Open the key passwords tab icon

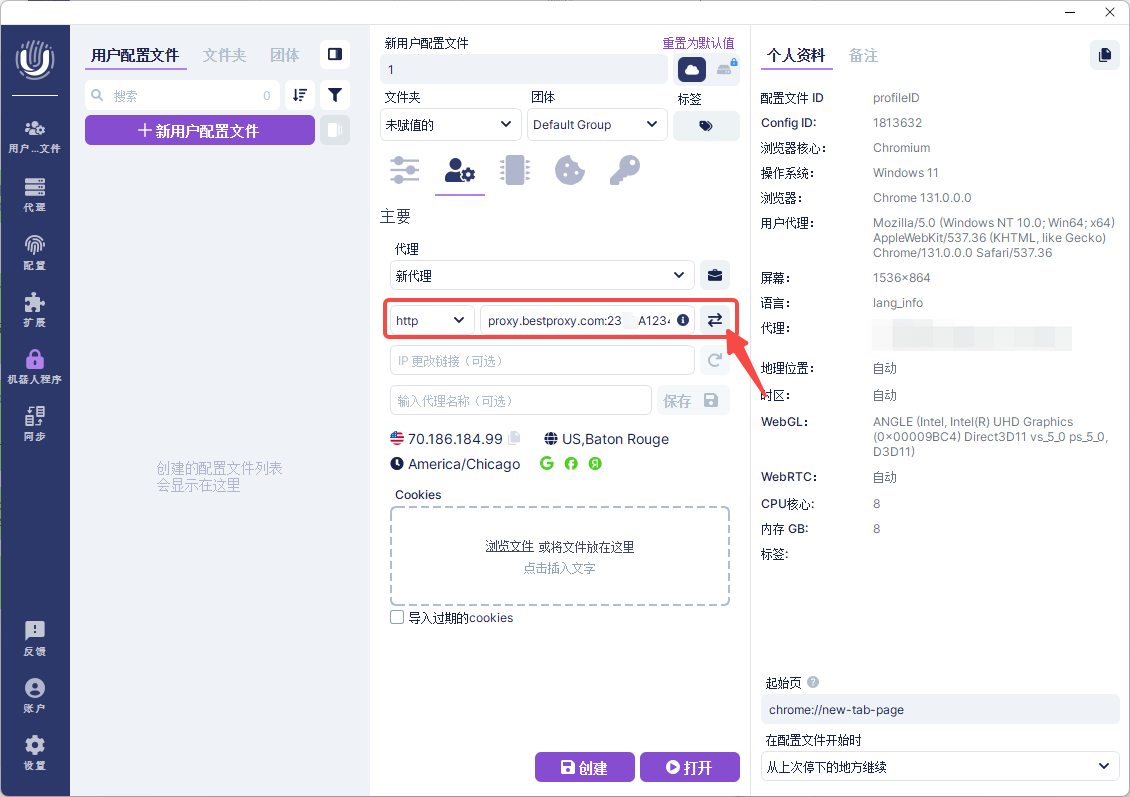[624, 170]
